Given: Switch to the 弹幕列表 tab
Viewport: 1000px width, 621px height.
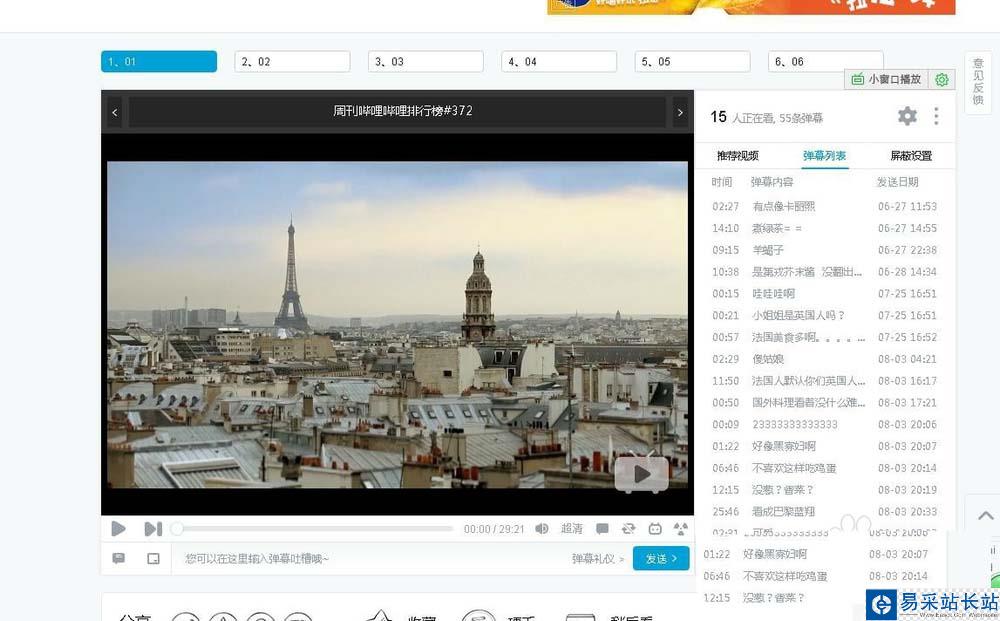Looking at the screenshot, I should point(824,156).
